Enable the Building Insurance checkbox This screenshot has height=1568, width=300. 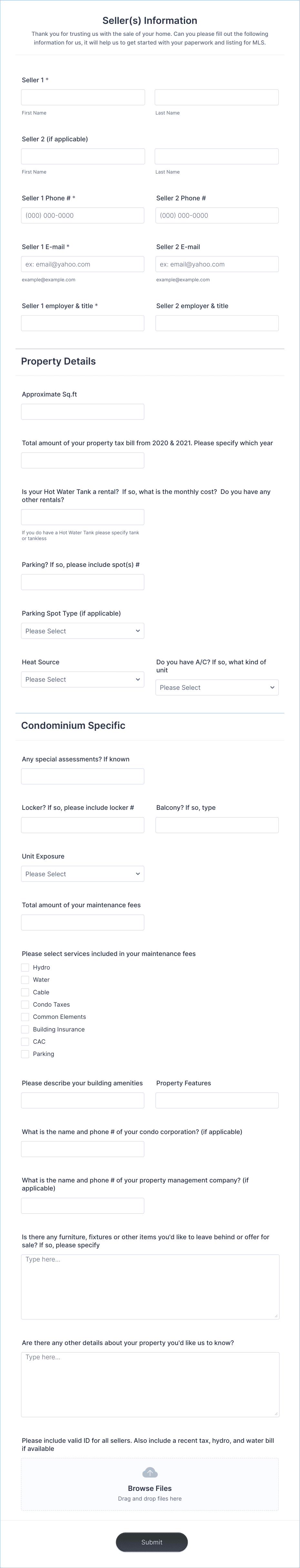tap(25, 1029)
